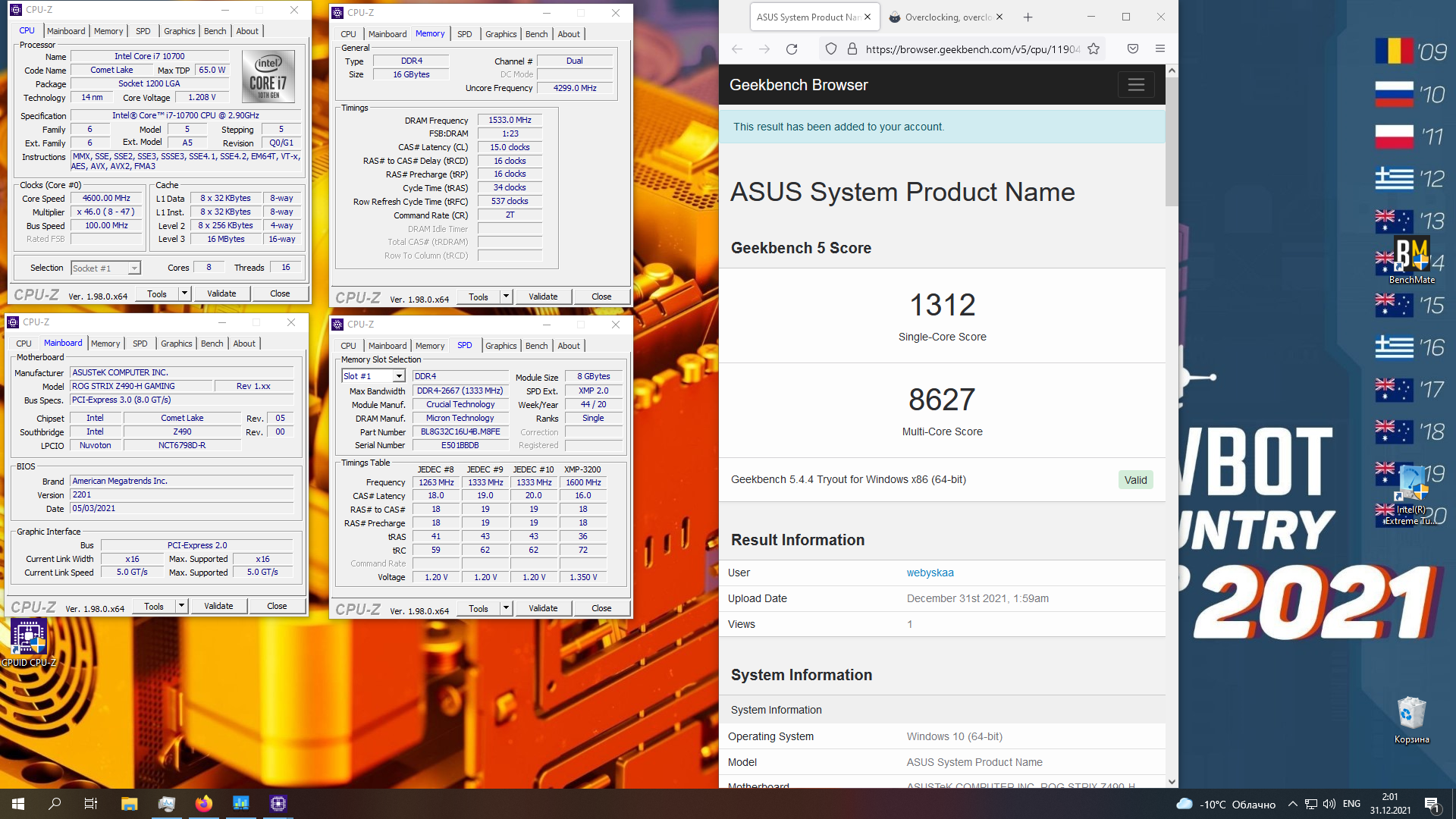The image size is (1456, 819).
Task: Click the browser address bar URL
Action: [x=972, y=49]
